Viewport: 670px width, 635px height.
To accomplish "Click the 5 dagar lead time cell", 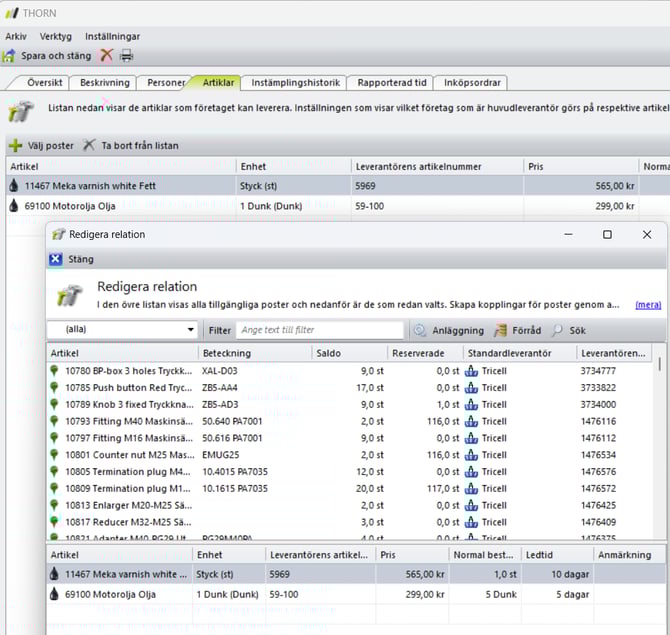I will [573, 594].
